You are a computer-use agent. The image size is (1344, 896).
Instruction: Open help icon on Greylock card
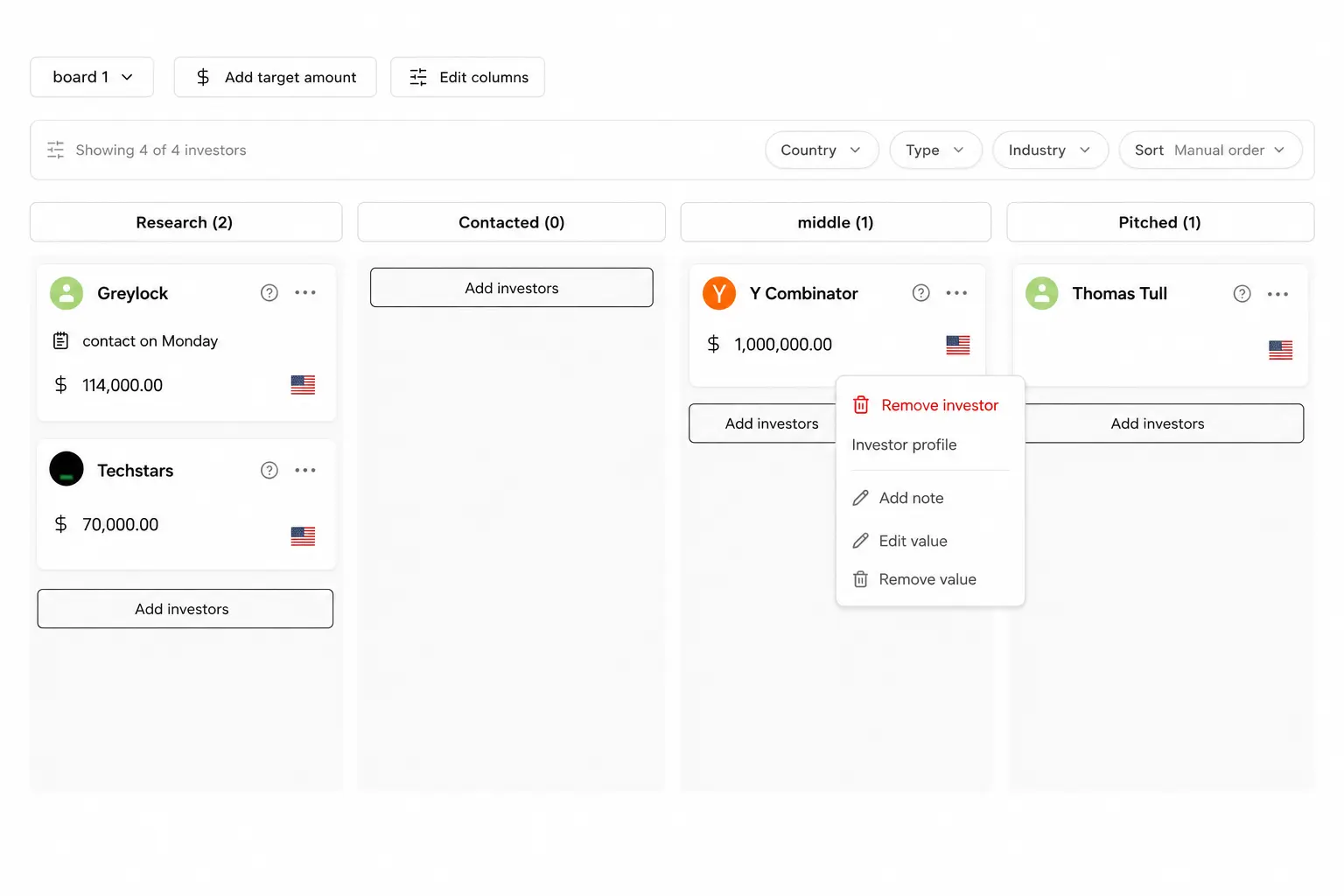269,293
